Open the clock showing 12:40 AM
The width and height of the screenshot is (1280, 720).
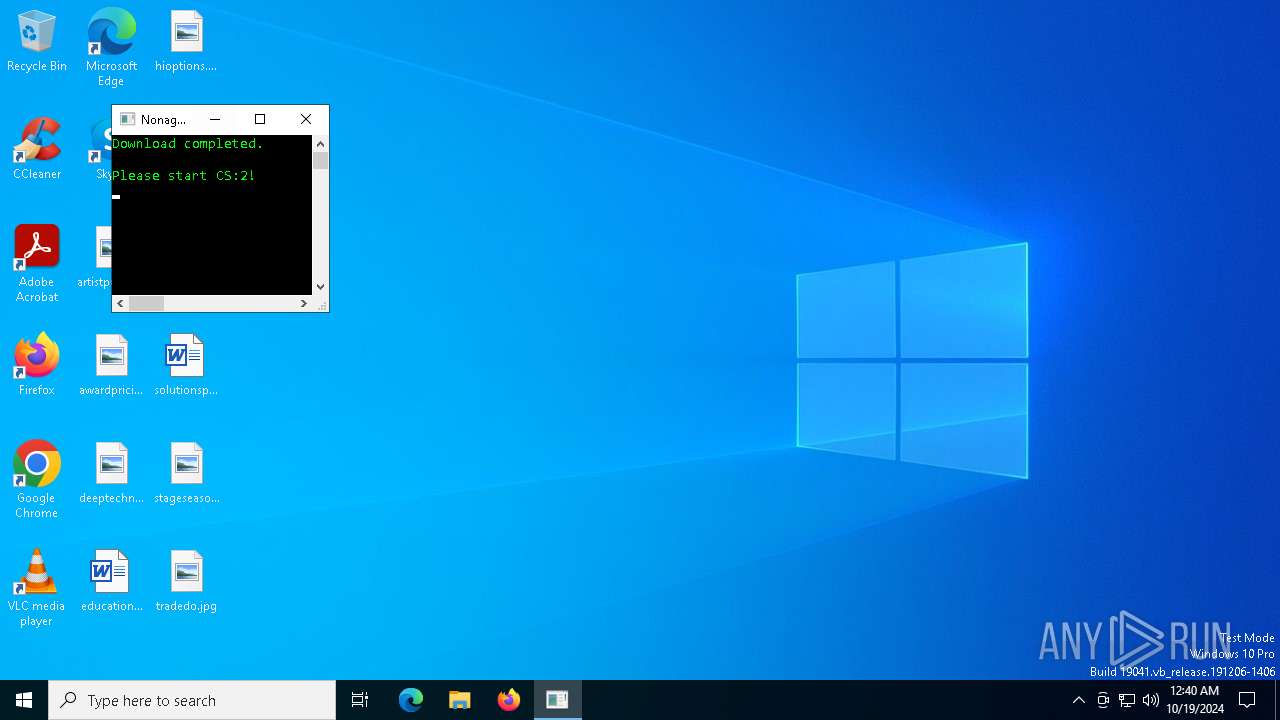pyautogui.click(x=1195, y=700)
